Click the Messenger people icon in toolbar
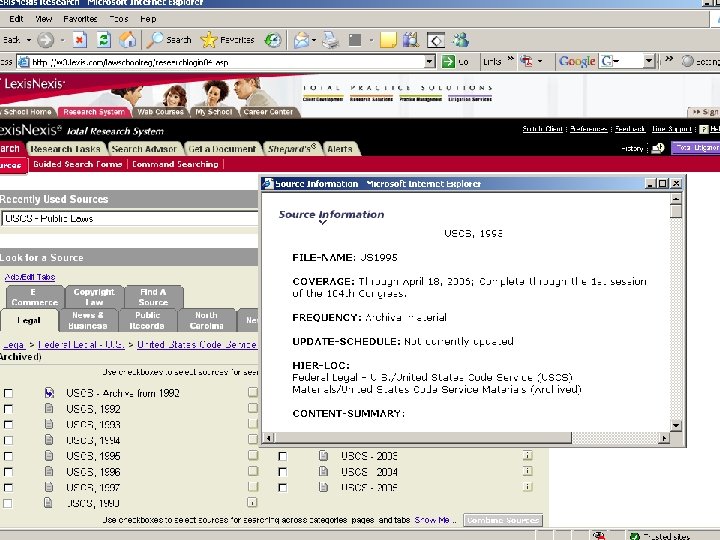The height and width of the screenshot is (540, 720). point(460,40)
